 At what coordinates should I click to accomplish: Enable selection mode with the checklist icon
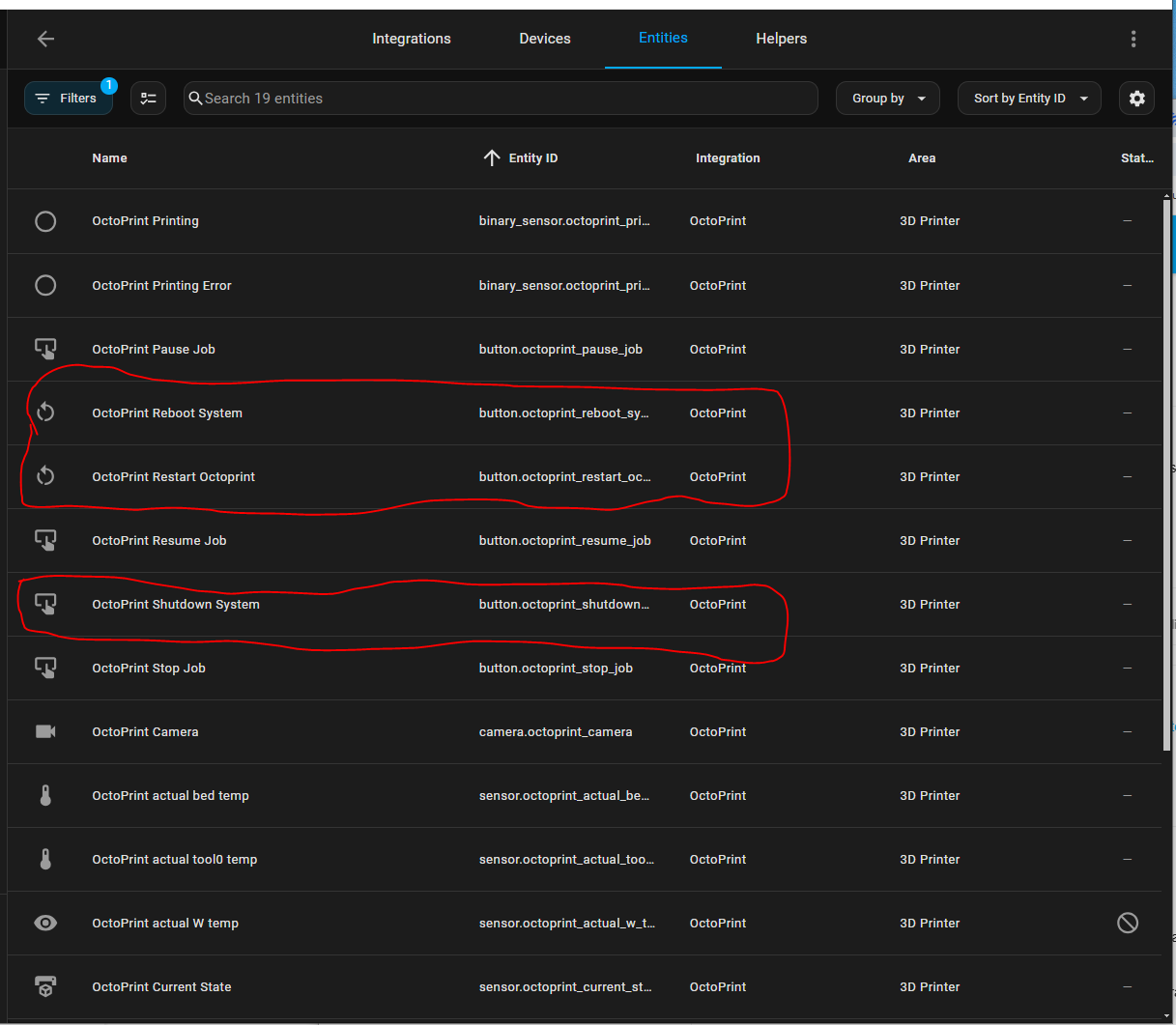pyautogui.click(x=148, y=98)
